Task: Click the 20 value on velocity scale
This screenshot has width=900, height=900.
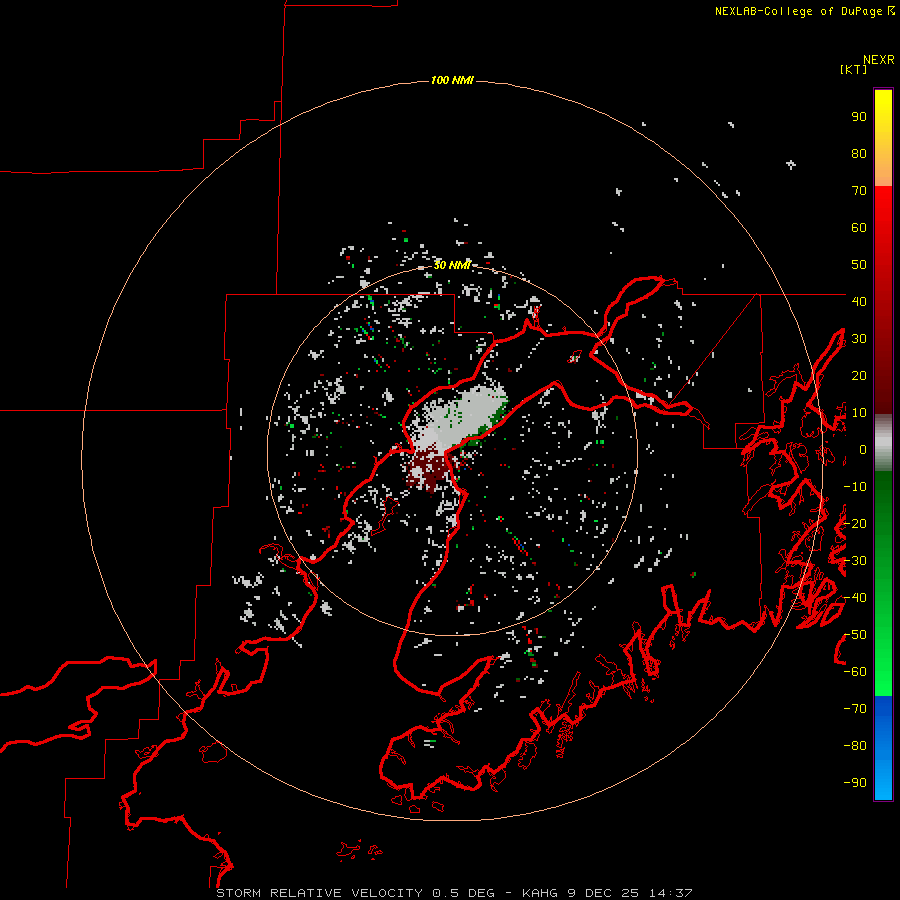Action: (x=859, y=375)
